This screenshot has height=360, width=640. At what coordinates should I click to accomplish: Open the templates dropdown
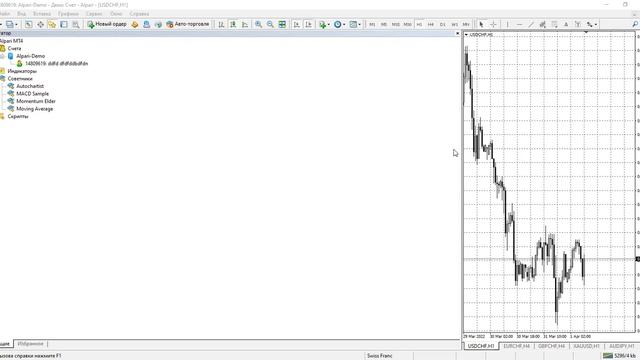point(355,24)
